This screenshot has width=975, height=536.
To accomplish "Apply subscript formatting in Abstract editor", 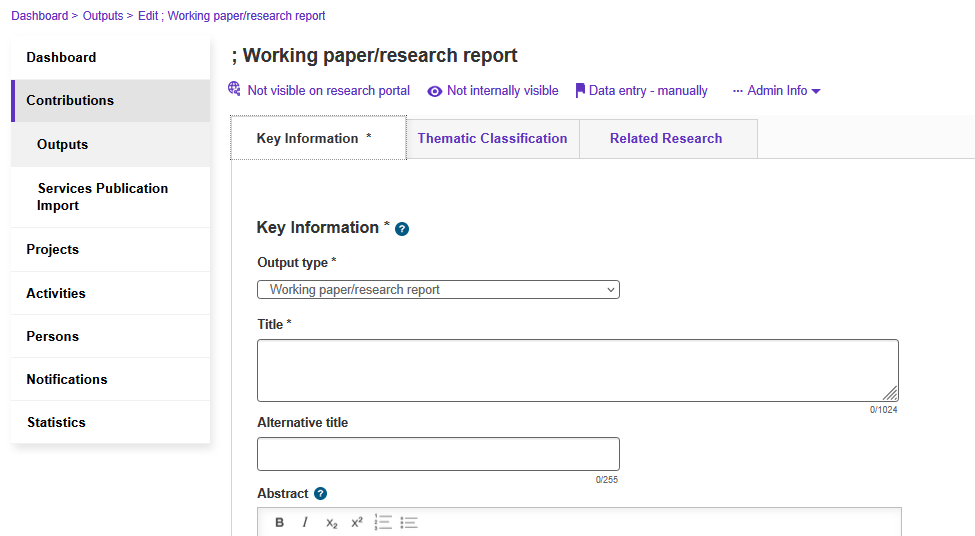I will coord(331,523).
